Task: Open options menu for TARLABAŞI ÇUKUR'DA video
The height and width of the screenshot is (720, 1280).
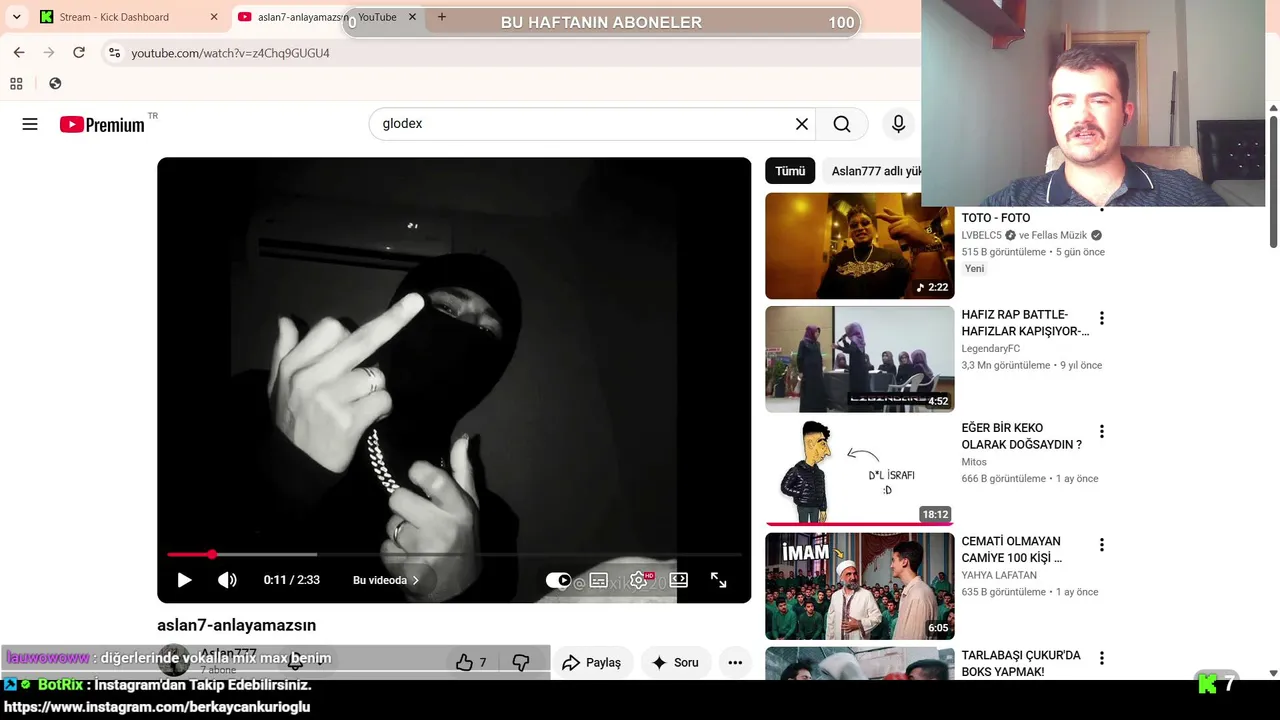Action: click(x=1102, y=658)
